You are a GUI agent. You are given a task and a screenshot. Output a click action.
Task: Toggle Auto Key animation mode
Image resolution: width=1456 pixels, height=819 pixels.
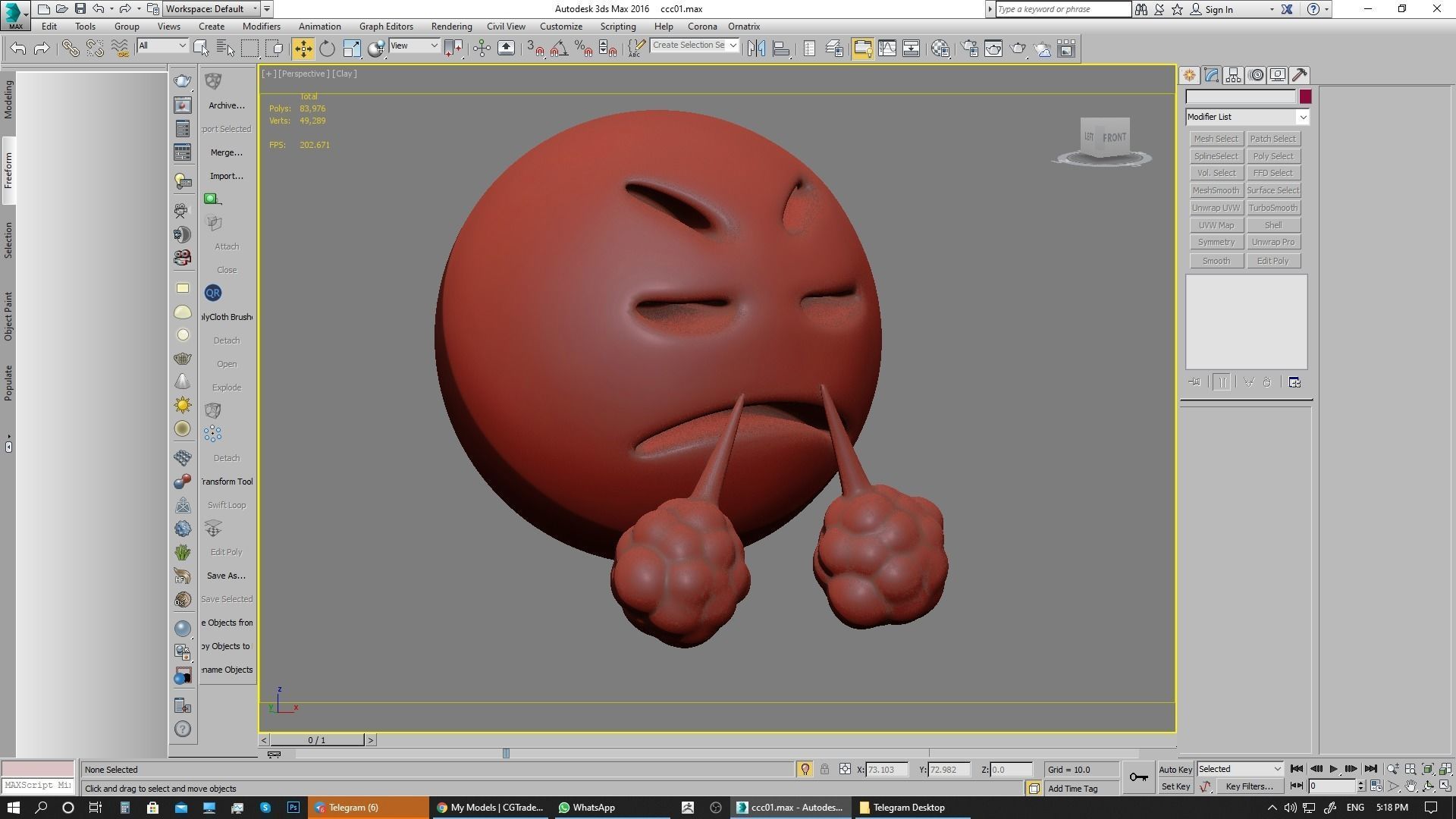point(1175,770)
